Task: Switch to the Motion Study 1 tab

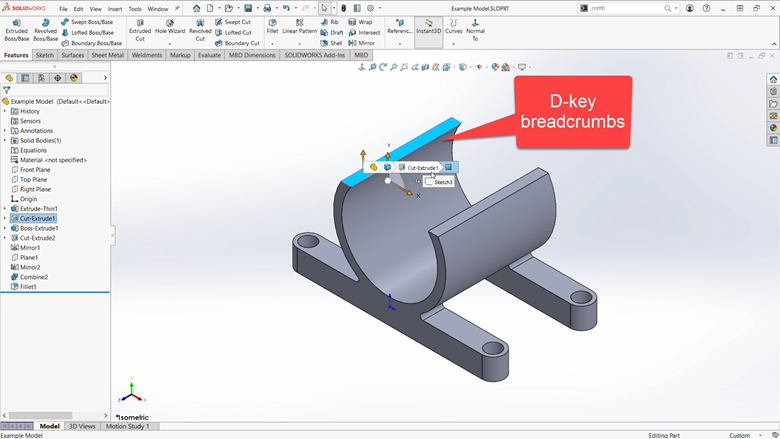Action: pos(127,426)
